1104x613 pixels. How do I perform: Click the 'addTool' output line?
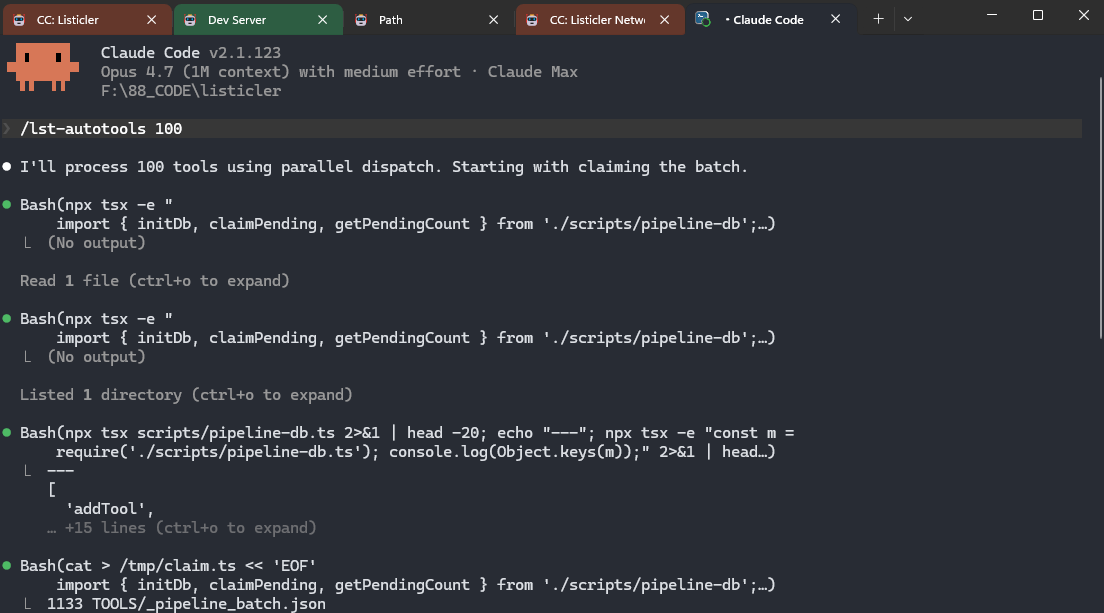[x=109, y=509]
